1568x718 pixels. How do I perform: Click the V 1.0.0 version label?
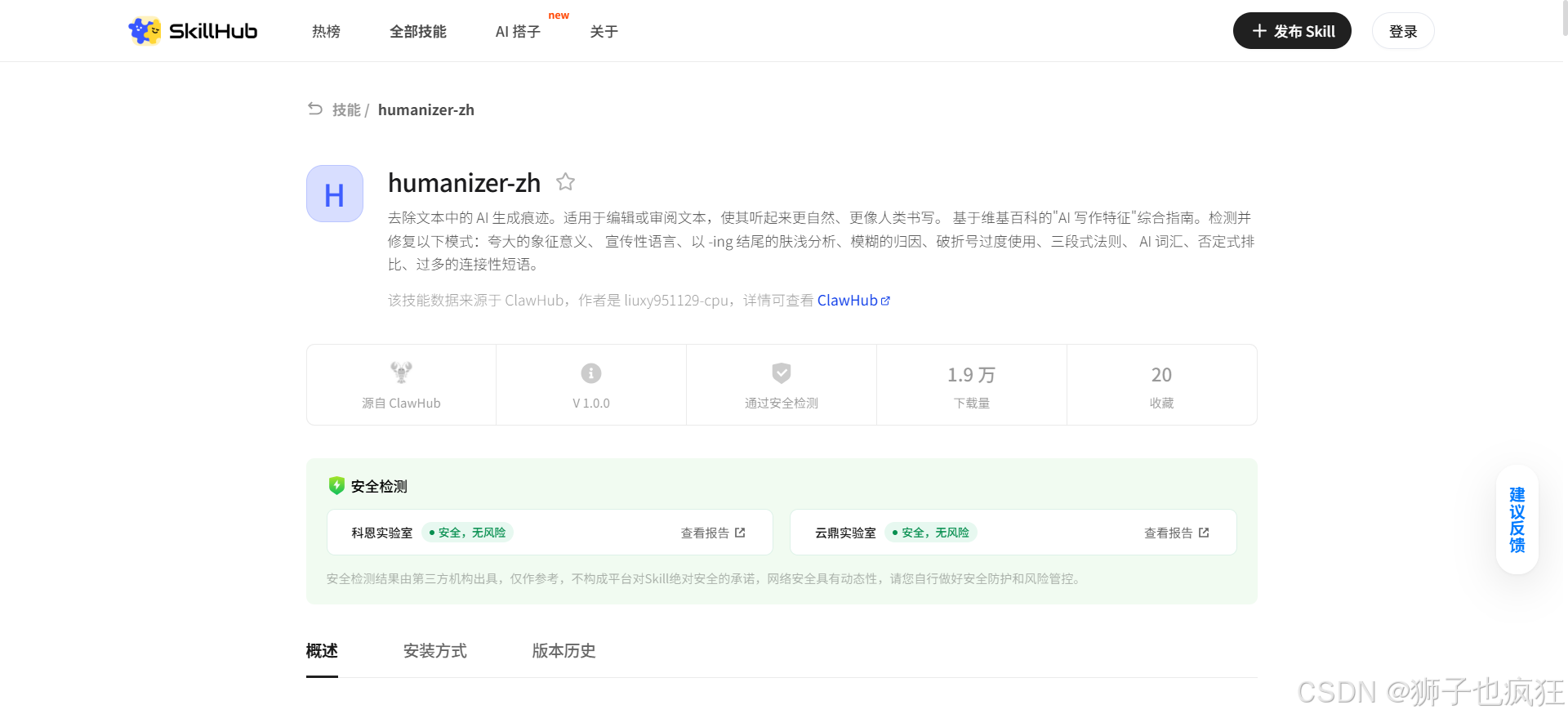coord(591,404)
